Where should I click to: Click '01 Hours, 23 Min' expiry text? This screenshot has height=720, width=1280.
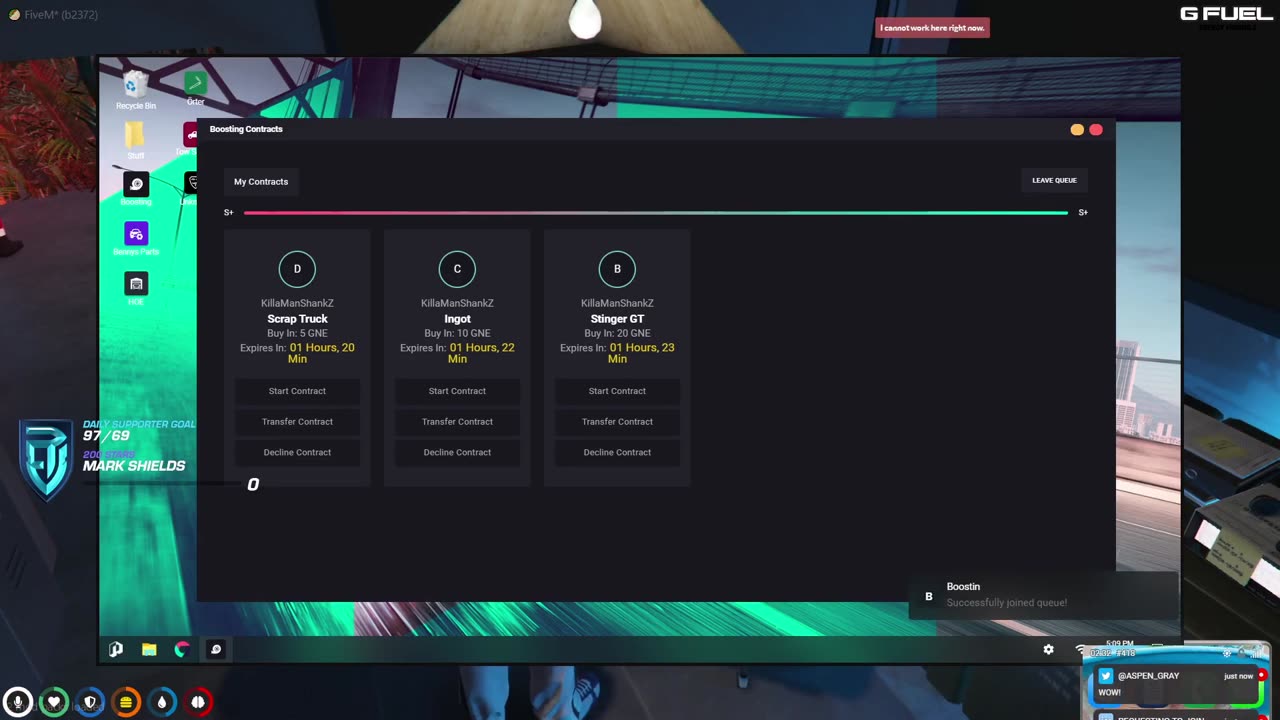(x=641, y=353)
